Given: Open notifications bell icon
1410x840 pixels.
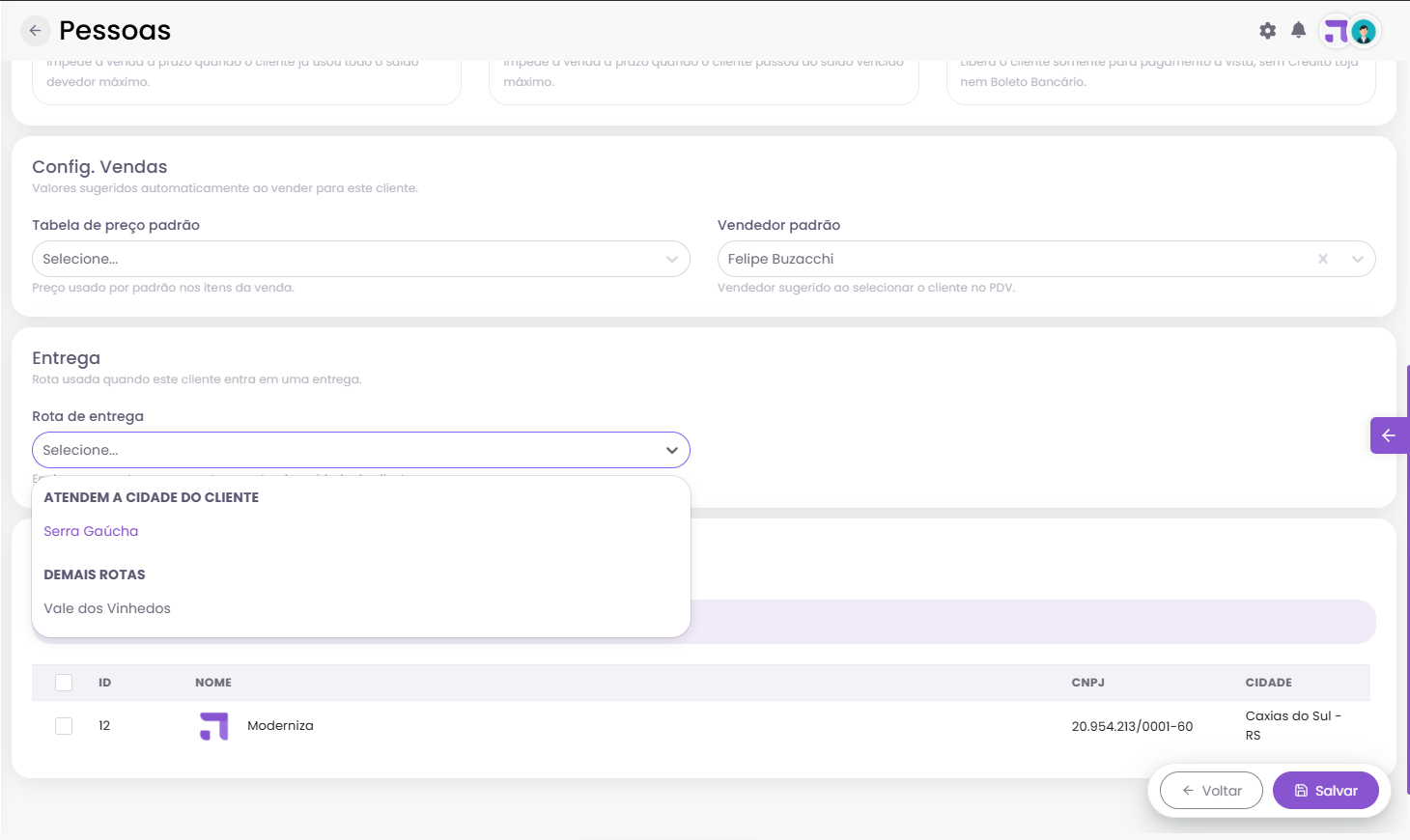Looking at the screenshot, I should pos(1299,31).
